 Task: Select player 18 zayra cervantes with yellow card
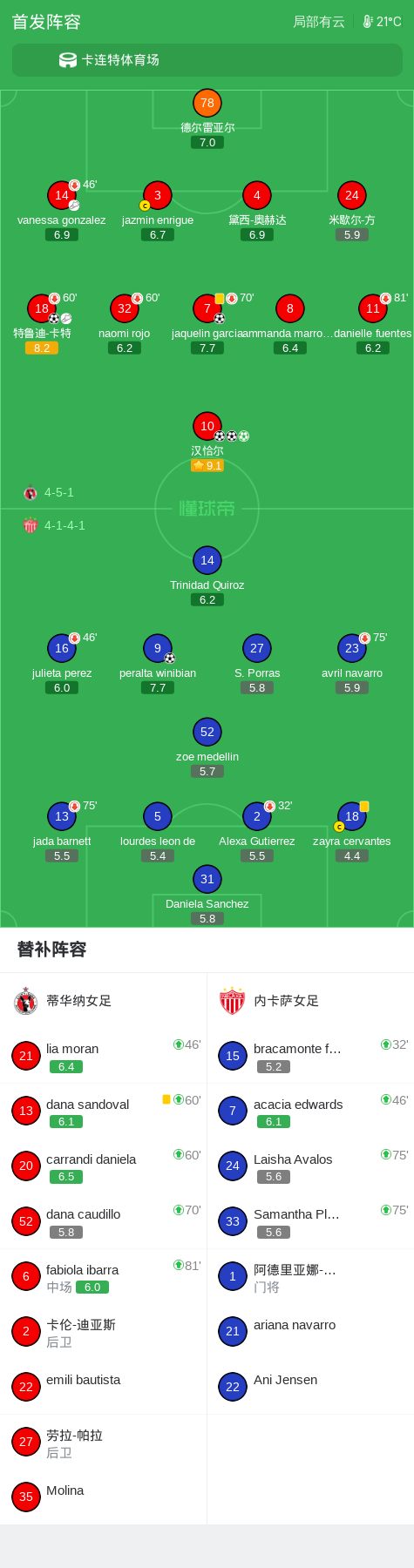(352, 832)
